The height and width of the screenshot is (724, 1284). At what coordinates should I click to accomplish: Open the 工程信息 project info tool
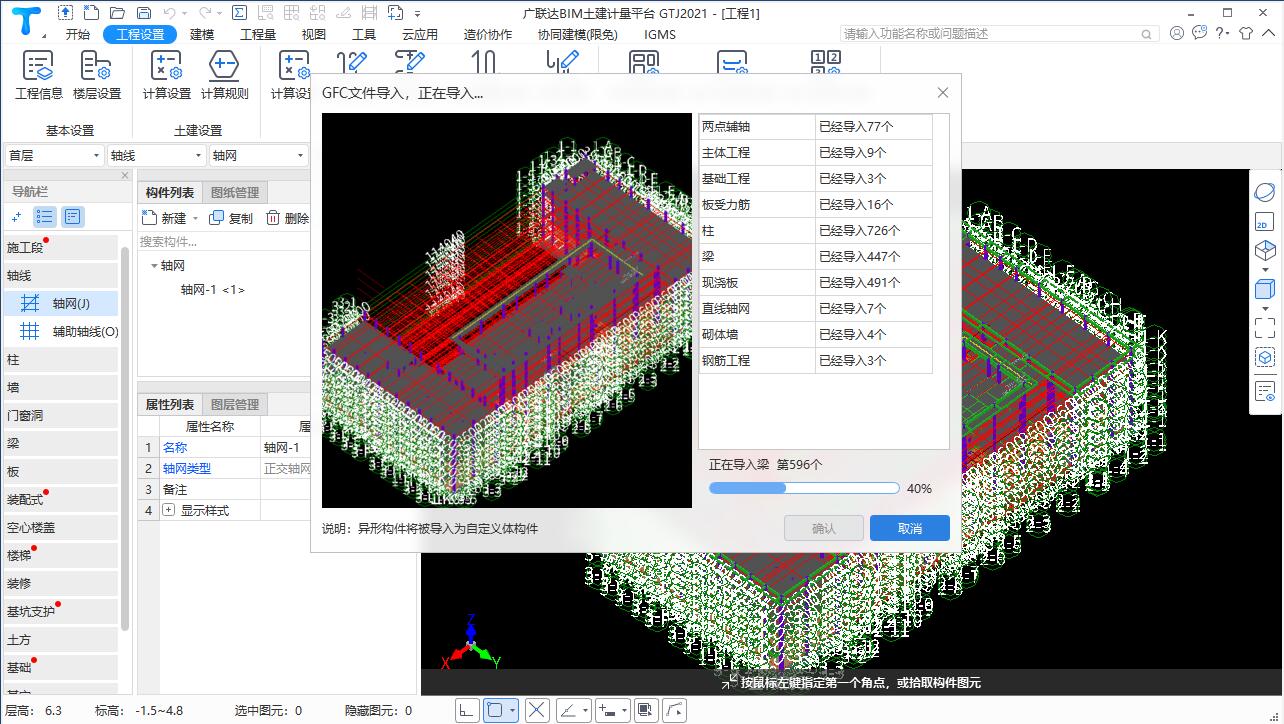[39, 76]
